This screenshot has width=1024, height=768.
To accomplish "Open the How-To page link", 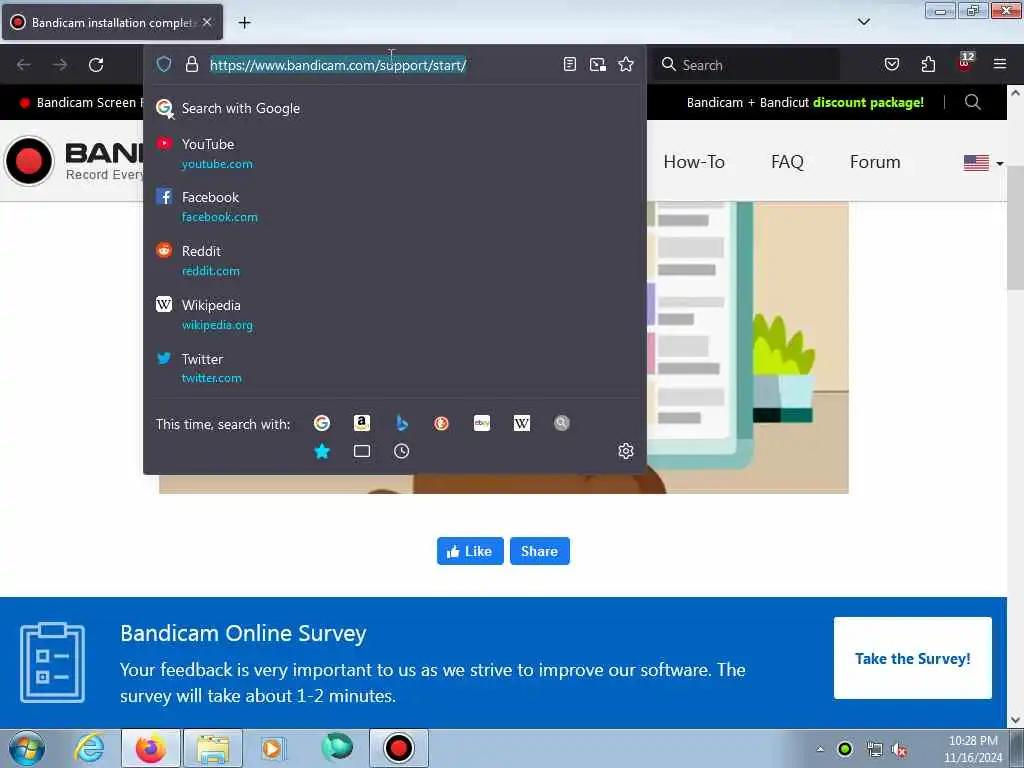I will point(694,162).
